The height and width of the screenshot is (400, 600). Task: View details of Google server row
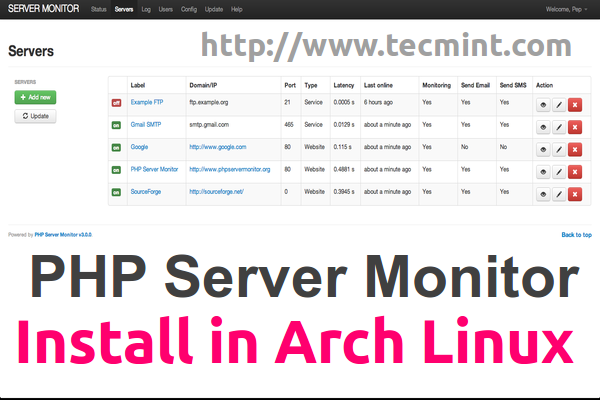(543, 150)
